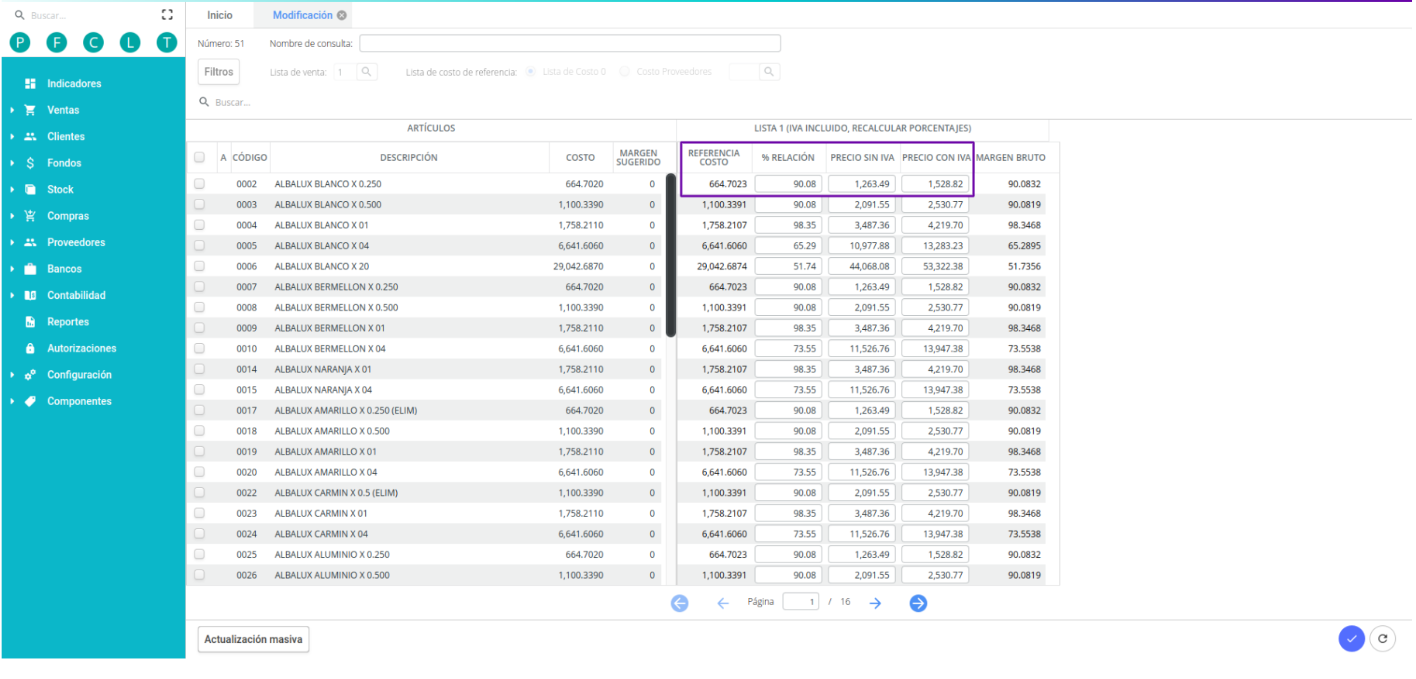The width and height of the screenshot is (1416, 679).
Task: Select the Costo Proveedores radio option
Action: coord(625,72)
